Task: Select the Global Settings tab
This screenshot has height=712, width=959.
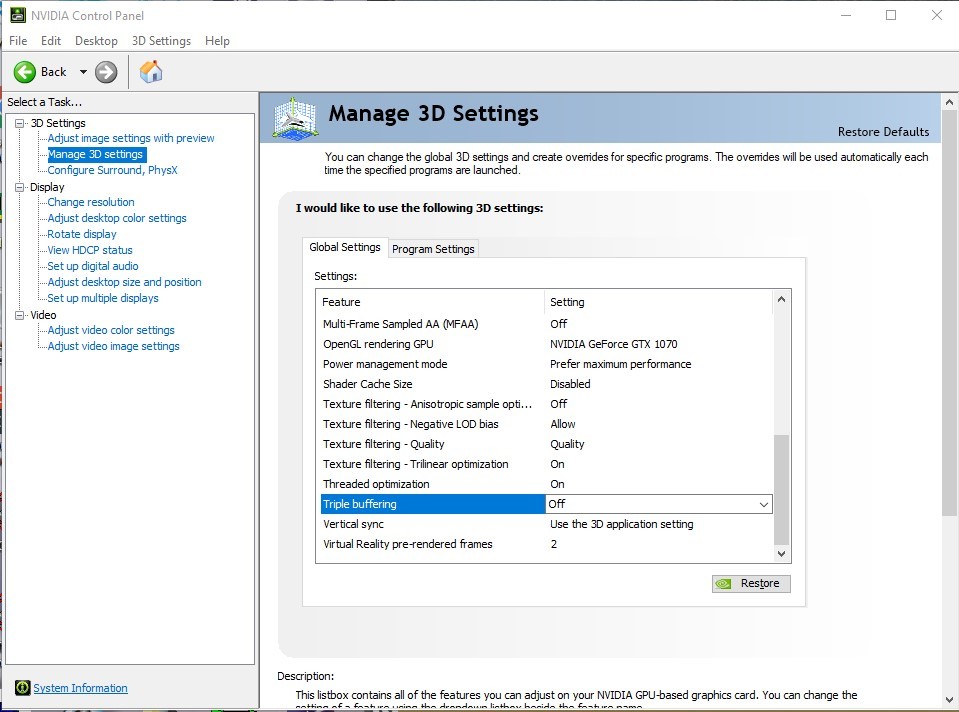Action: point(345,247)
